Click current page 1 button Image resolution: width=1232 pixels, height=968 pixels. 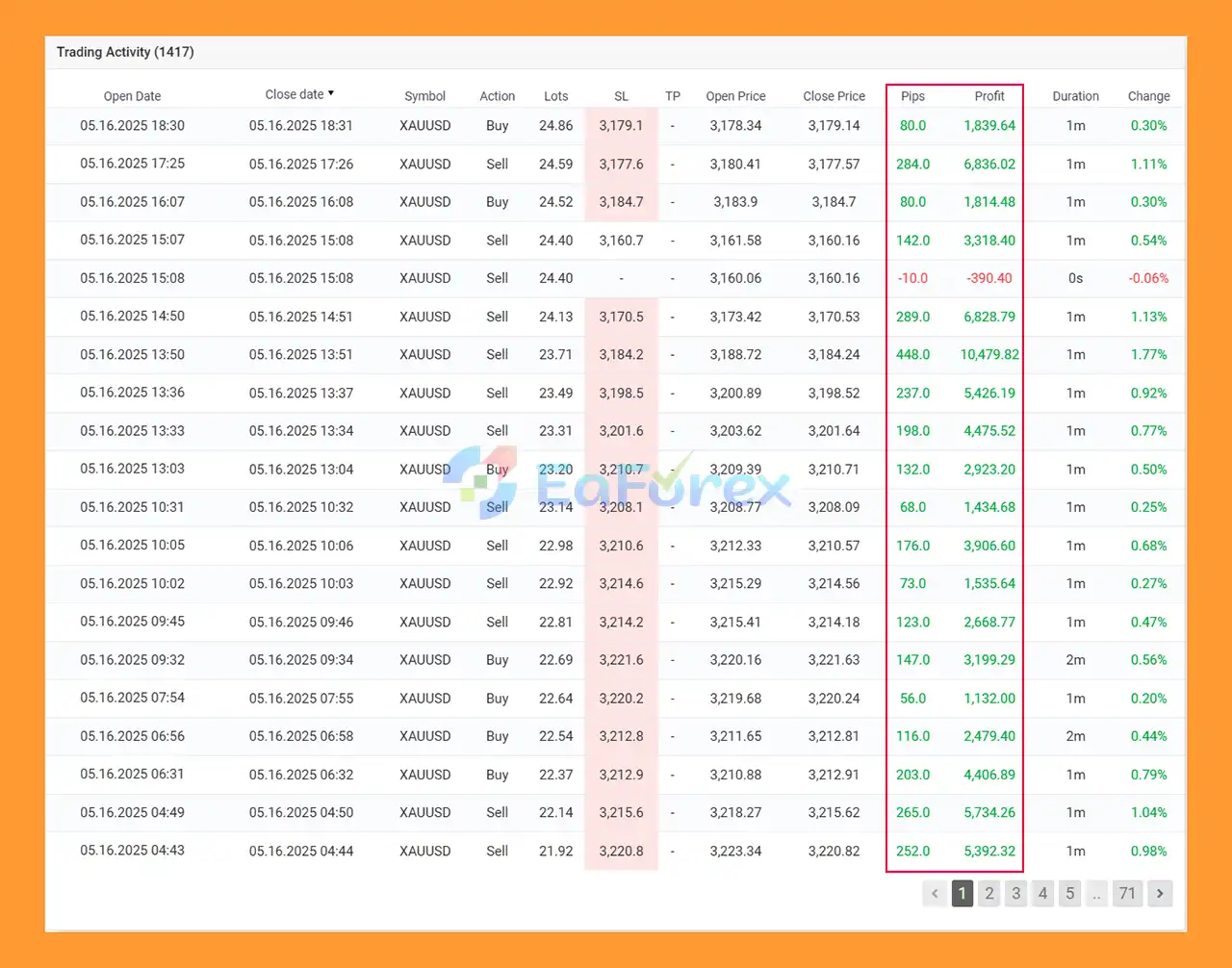click(x=962, y=893)
